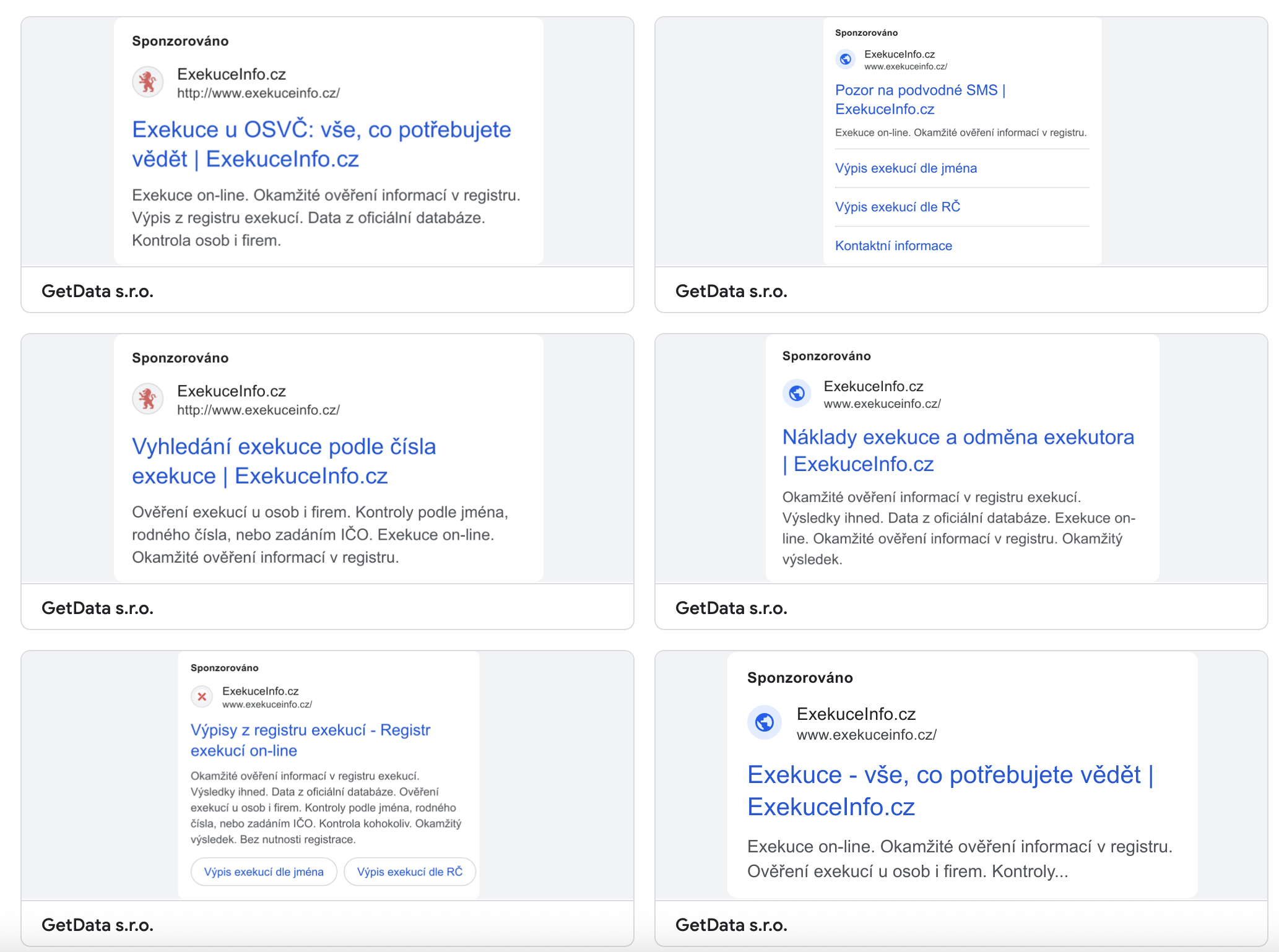Click globe favicon in Náklady exekuce ad

[x=797, y=394]
